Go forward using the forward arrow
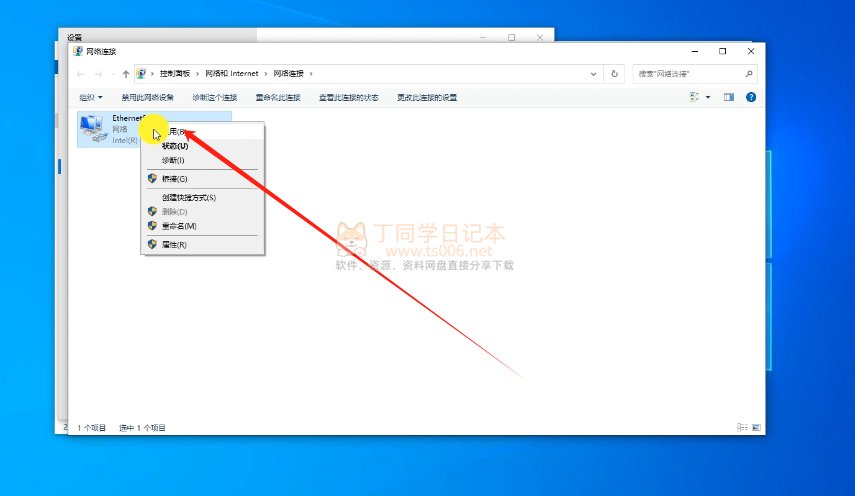Image resolution: width=855 pixels, height=496 pixels. click(99, 74)
